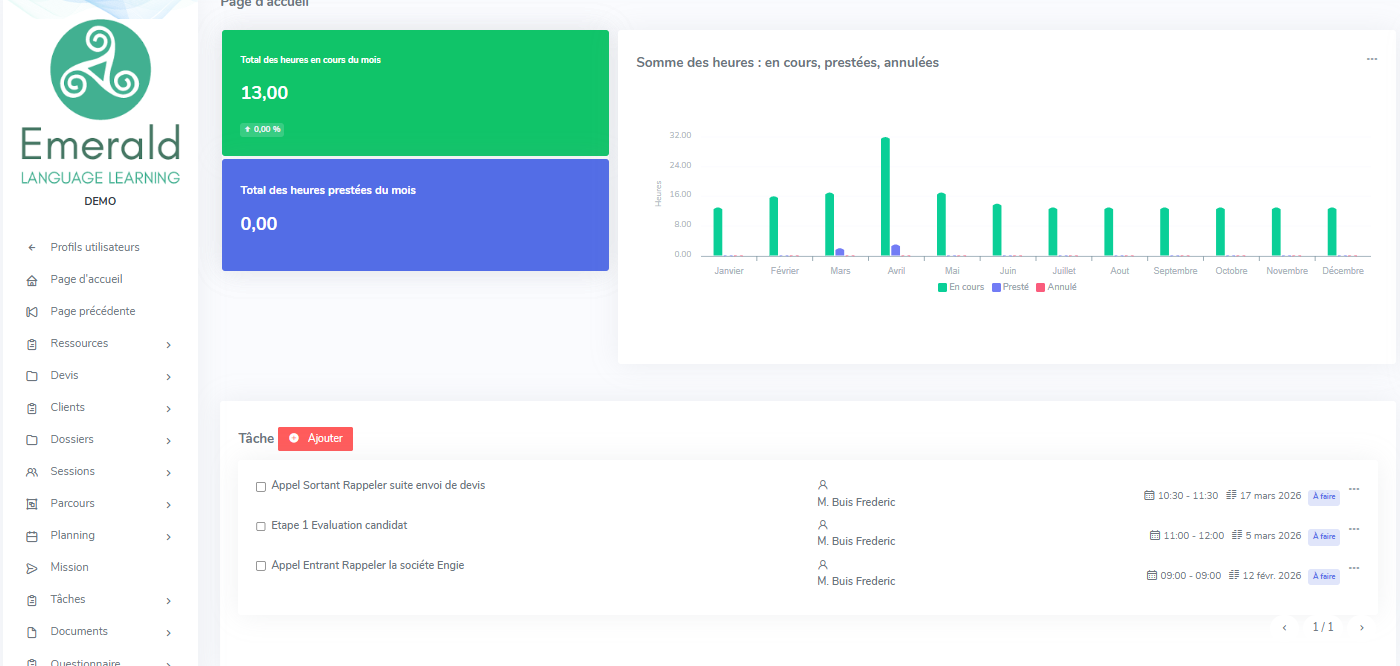Click the back arrow icon beside Profils utilisateurs
1400x666 pixels.
point(31,247)
